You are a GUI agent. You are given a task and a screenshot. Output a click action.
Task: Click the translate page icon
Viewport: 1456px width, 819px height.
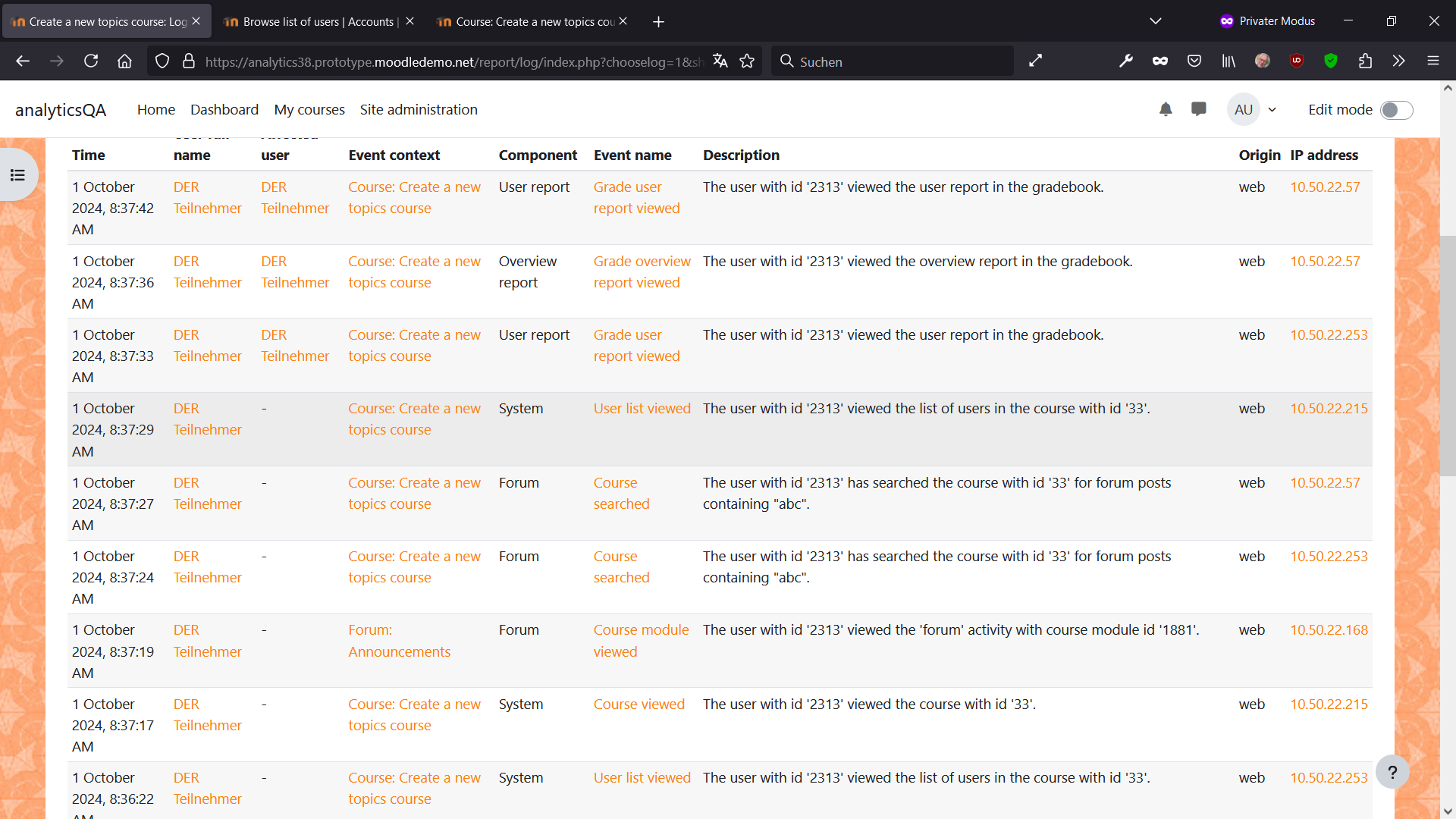click(x=720, y=61)
